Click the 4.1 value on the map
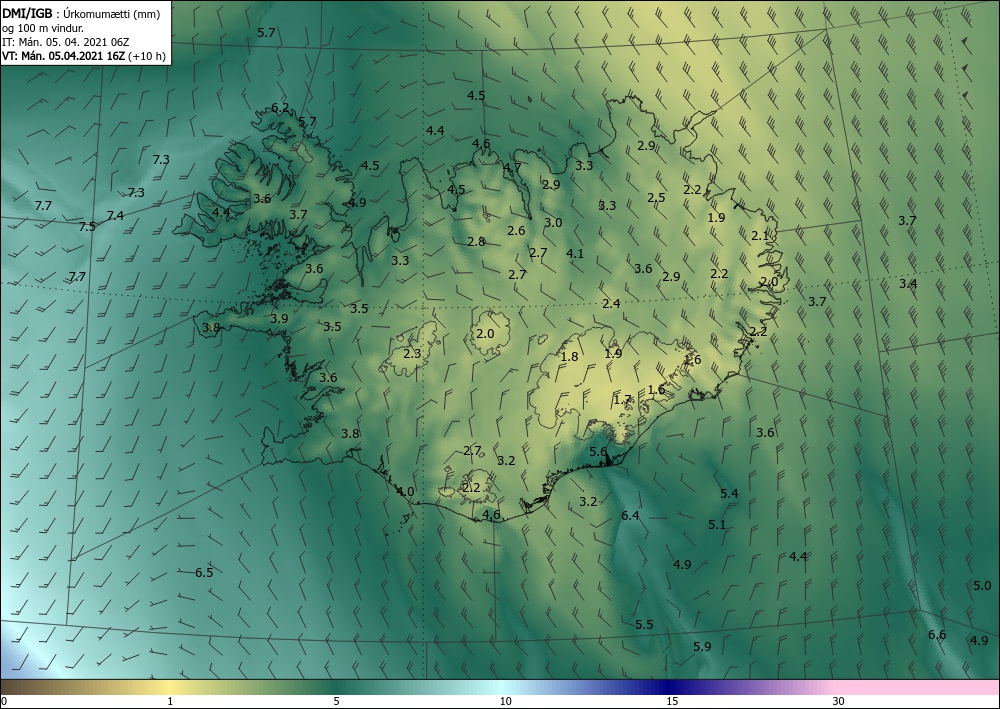This screenshot has height=709, width=1000. [575, 253]
